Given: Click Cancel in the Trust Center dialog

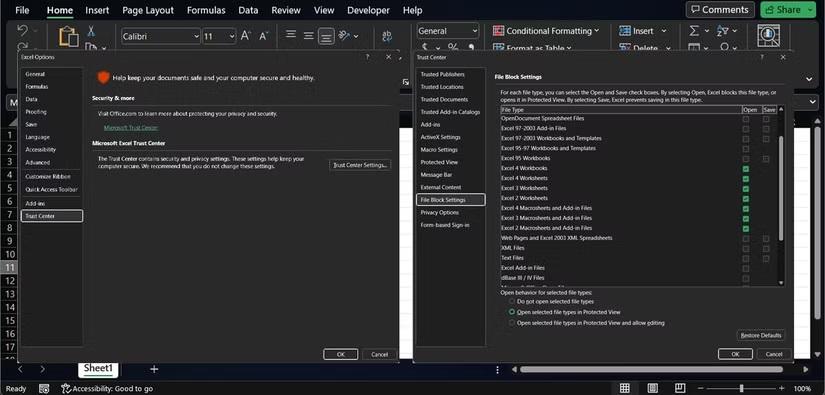Looking at the screenshot, I should (774, 354).
